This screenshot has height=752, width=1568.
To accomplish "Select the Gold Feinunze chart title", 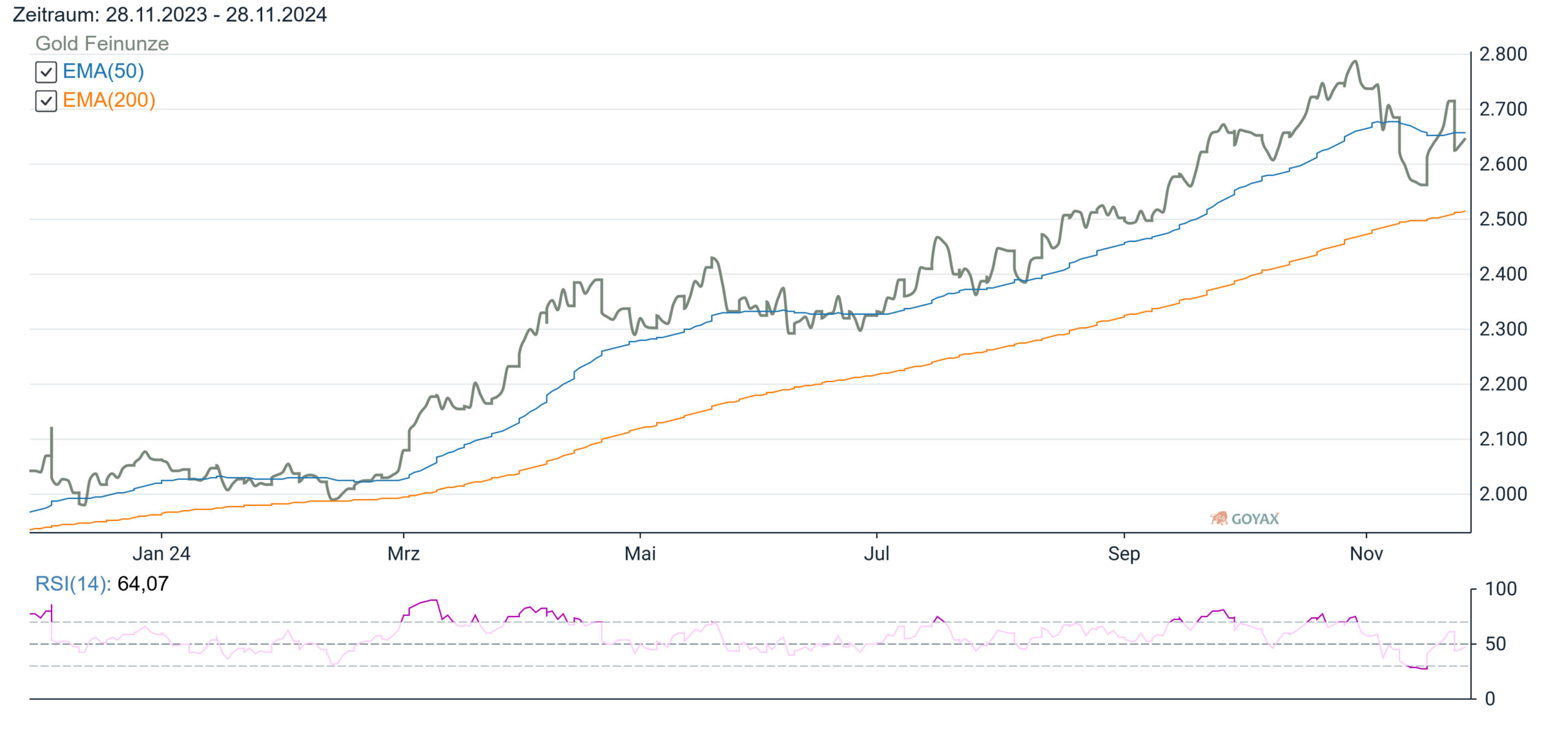I will pos(102,43).
